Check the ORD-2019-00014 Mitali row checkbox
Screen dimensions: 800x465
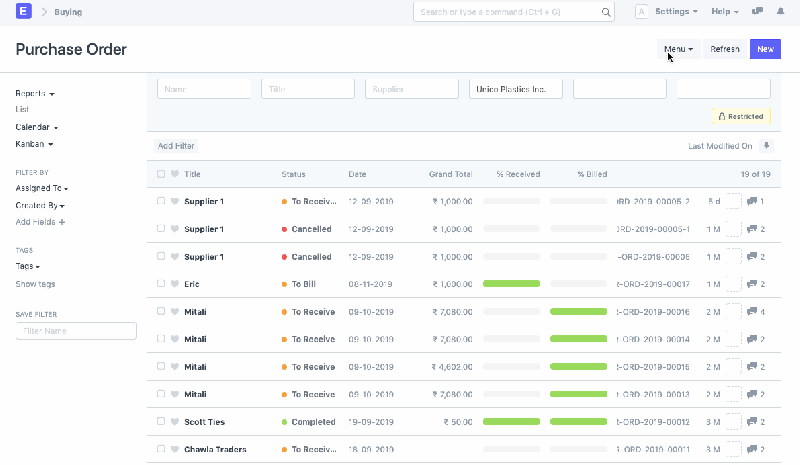pos(161,339)
